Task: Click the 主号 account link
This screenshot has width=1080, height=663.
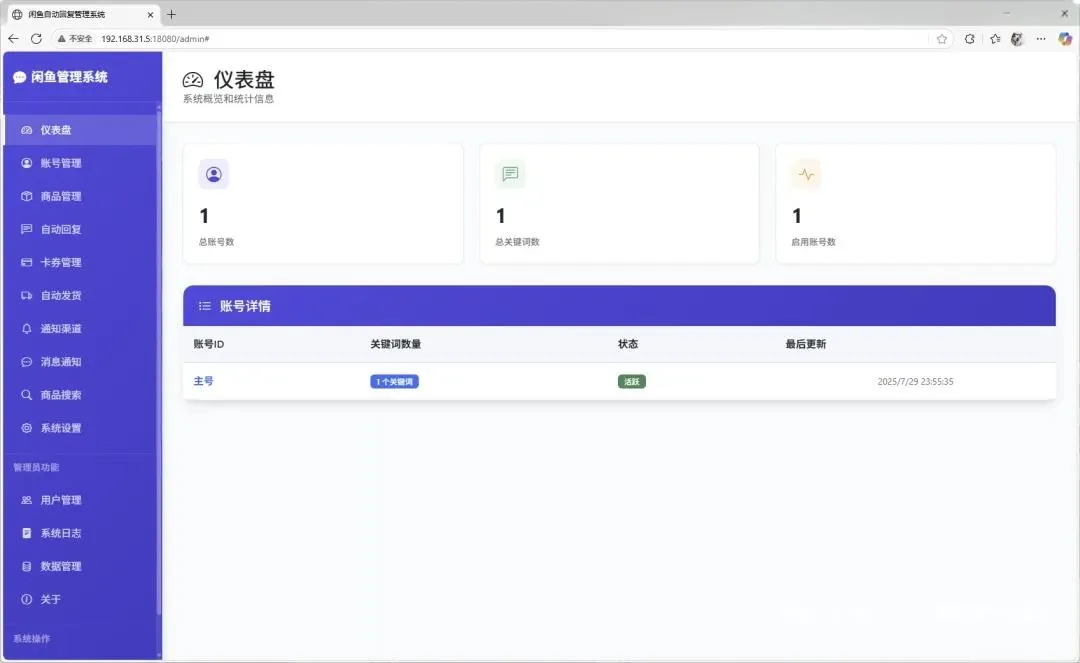Action: 203,381
